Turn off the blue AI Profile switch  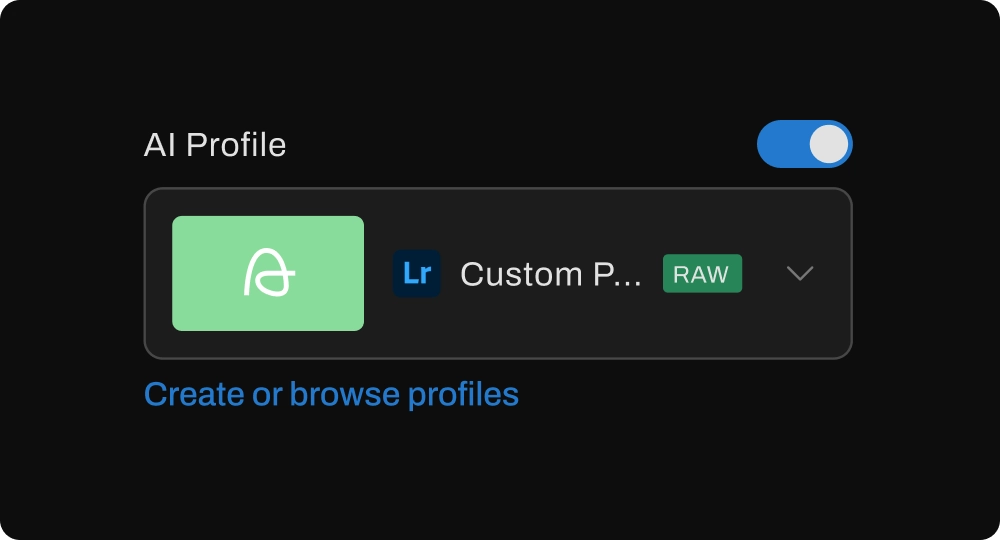point(804,144)
